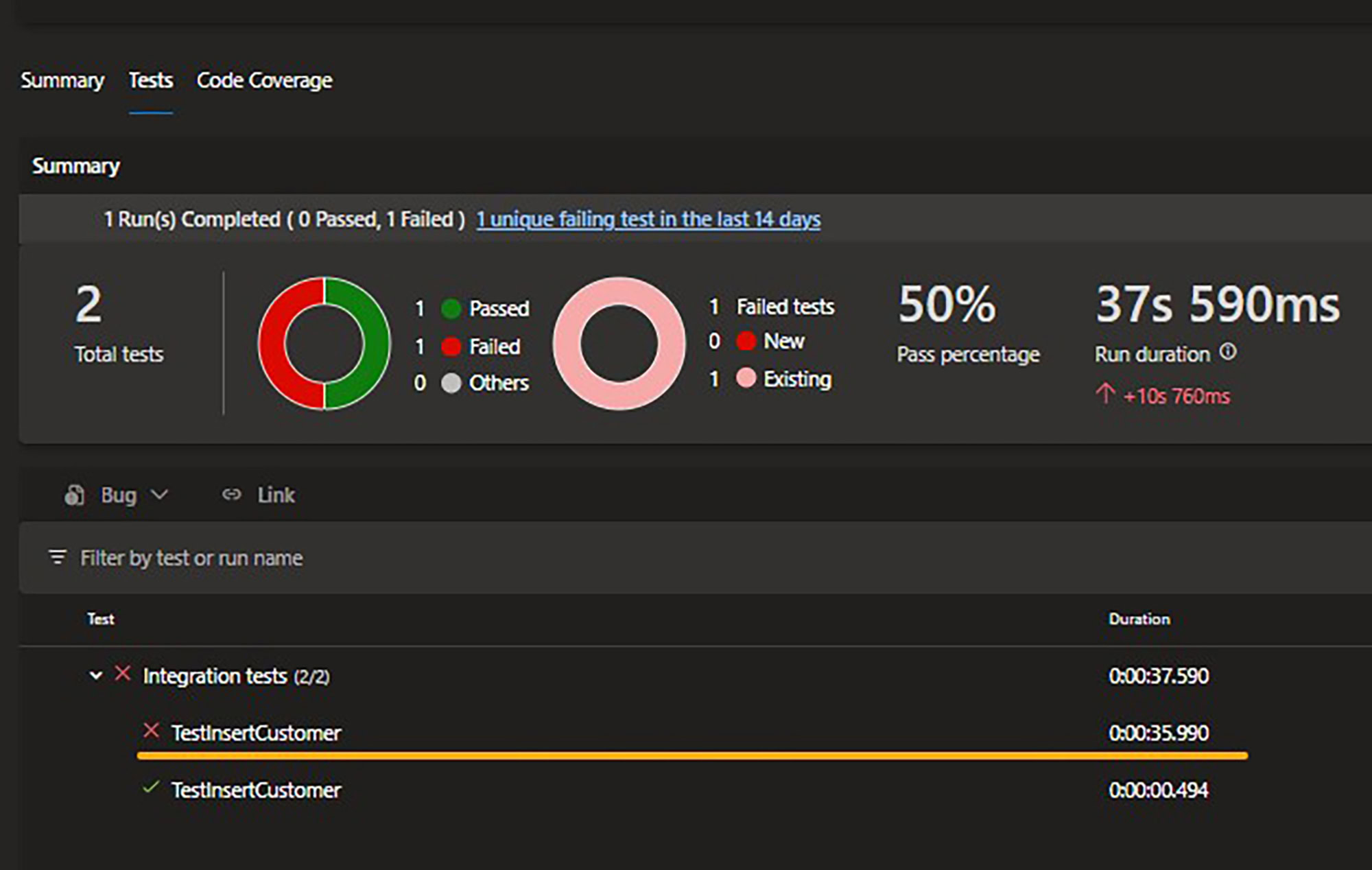Click red Failed segment of donut chart
The height and width of the screenshot is (870, 1372).
273,343
